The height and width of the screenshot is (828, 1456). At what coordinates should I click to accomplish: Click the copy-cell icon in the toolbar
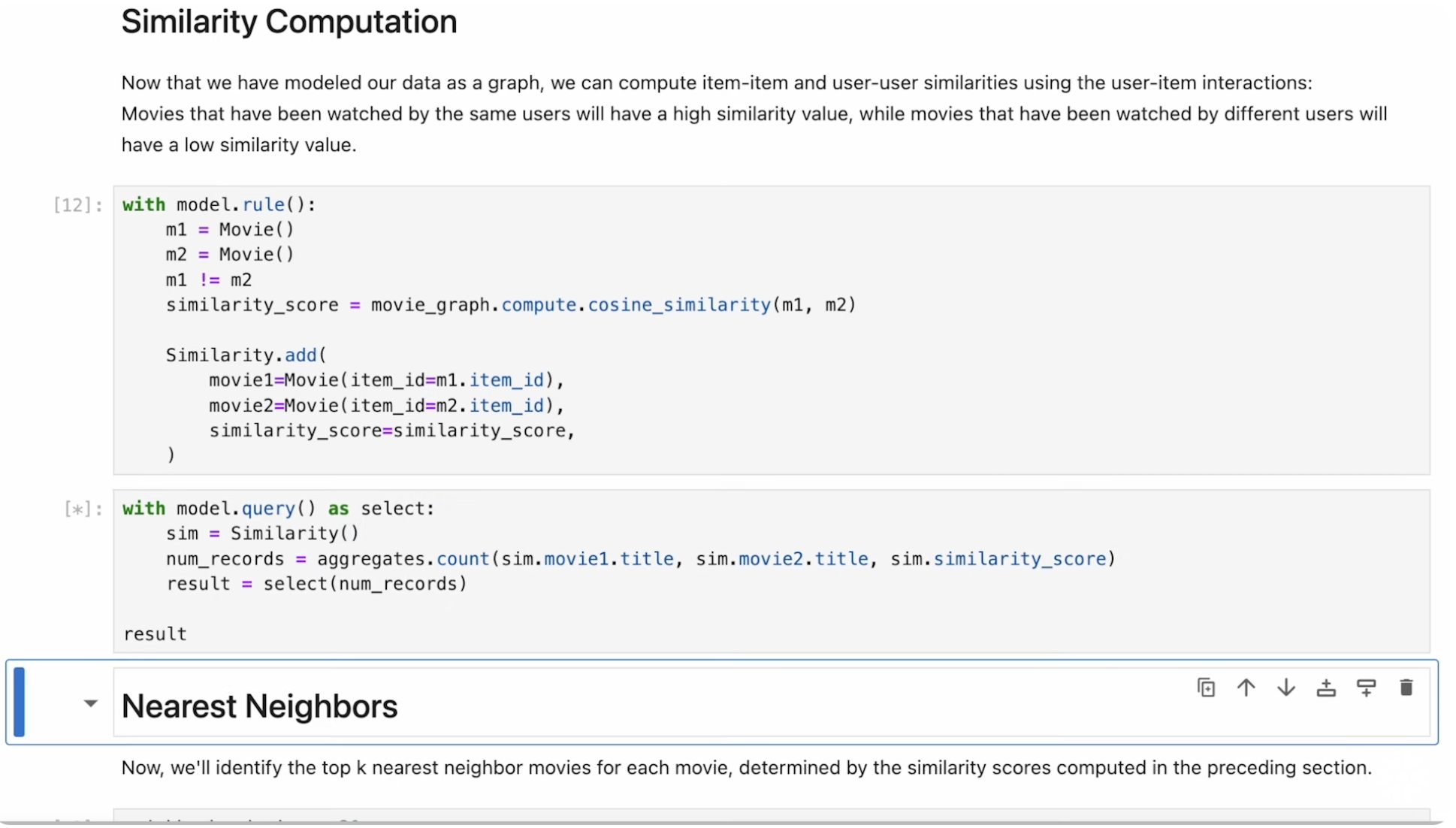tap(1205, 687)
